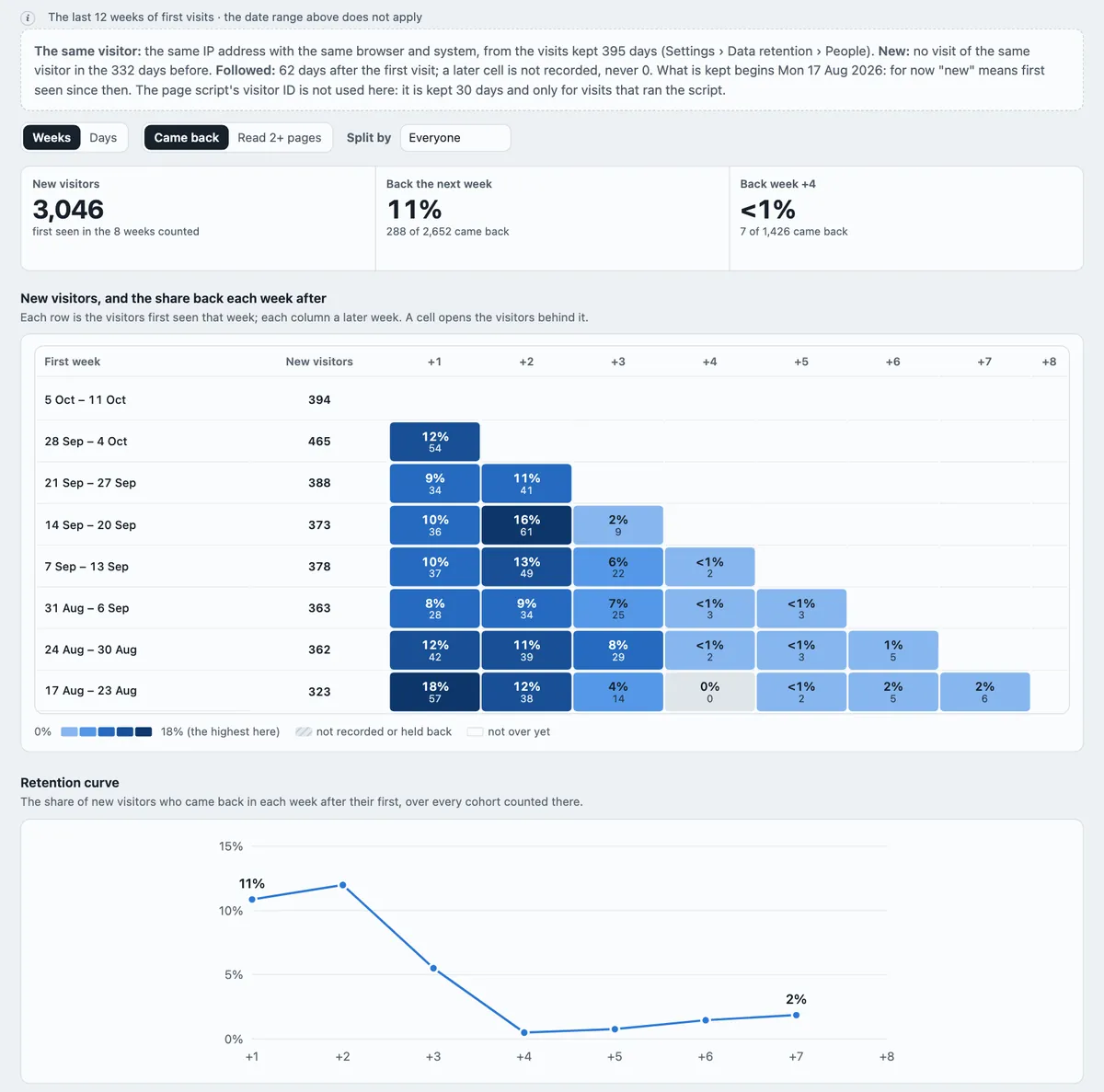Screen dimensions: 1104x1092
Task: Open the 24 Aug – 30 Aug +6 cell, 1%
Action: click(x=893, y=649)
